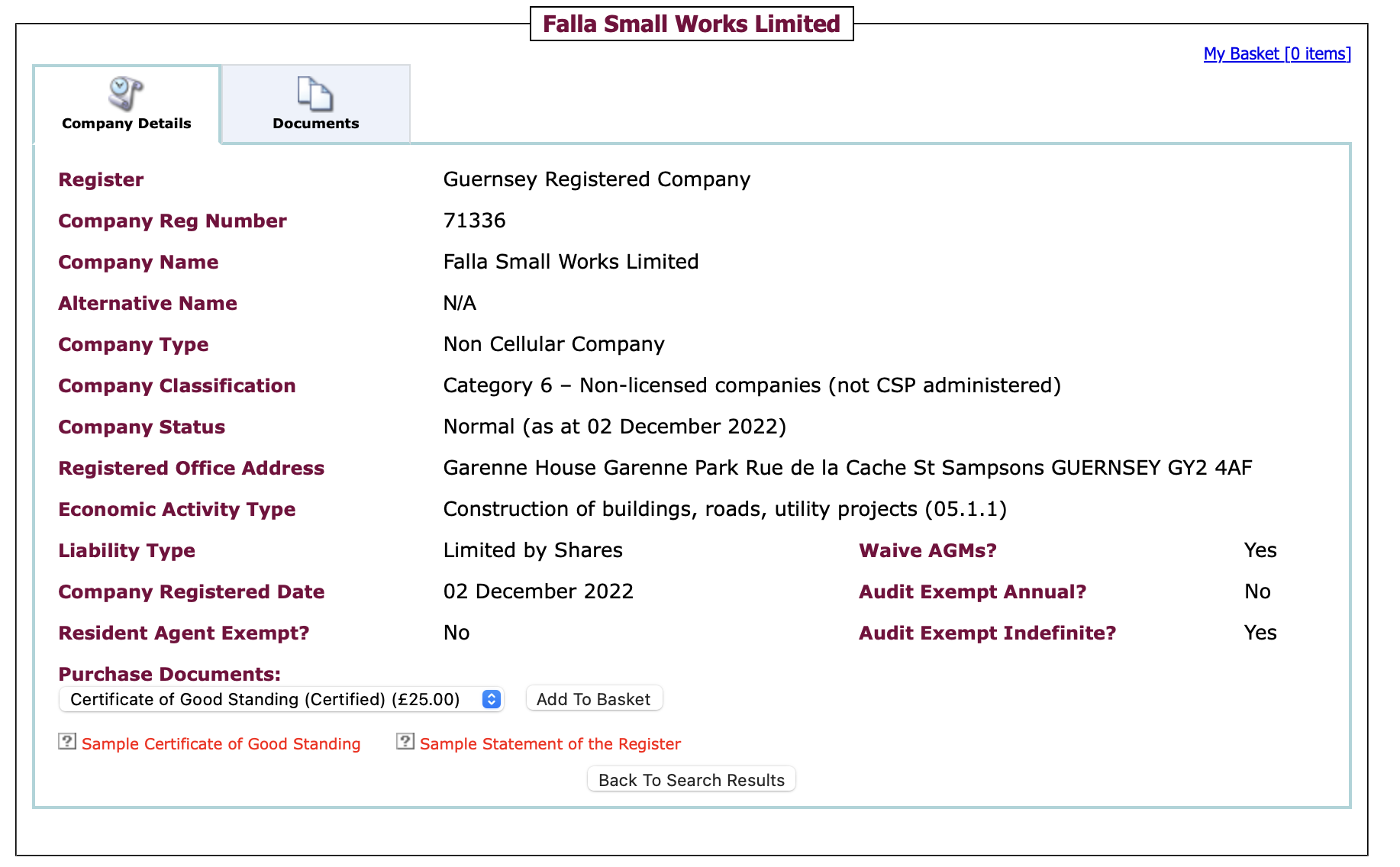Click the Waive AGMs? label
Screen dimensions: 1400x867
tap(927, 550)
